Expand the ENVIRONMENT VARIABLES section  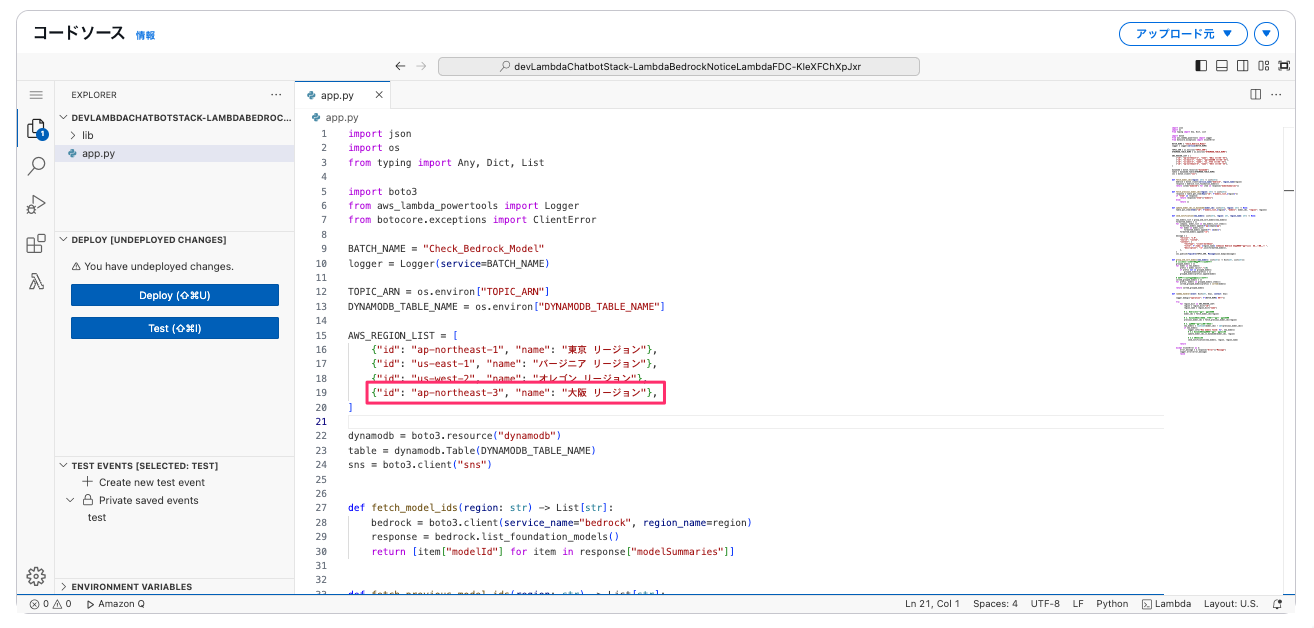tap(175, 587)
